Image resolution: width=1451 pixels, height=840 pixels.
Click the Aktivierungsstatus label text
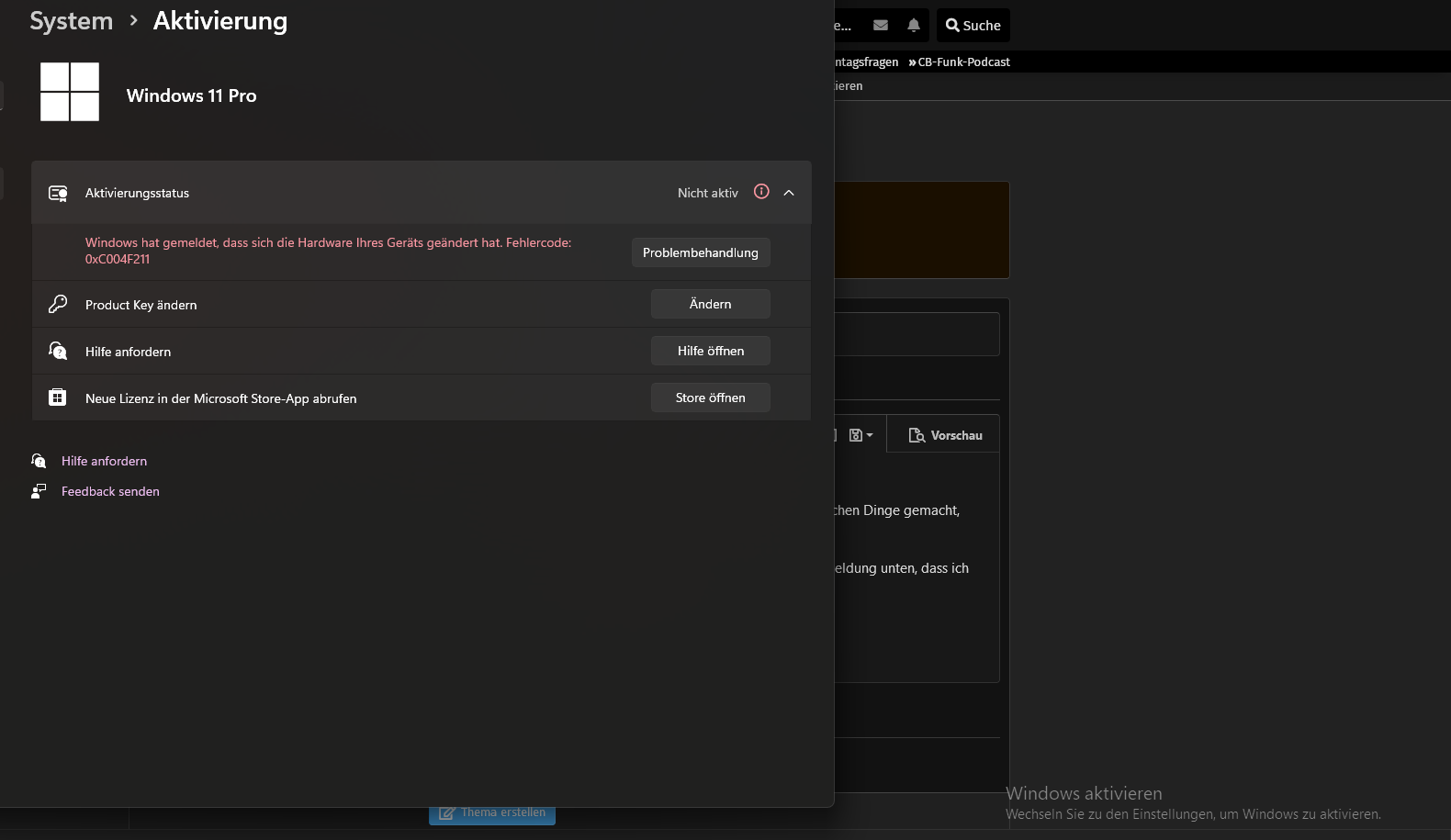point(137,193)
